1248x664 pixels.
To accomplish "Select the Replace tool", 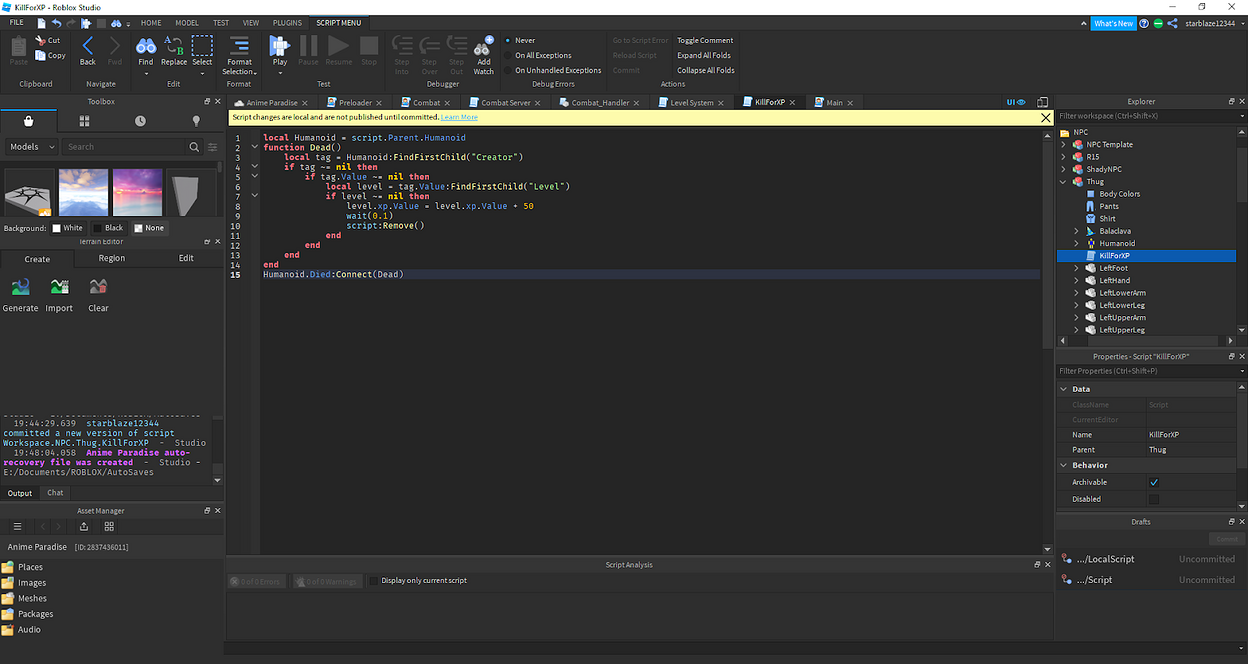I will pos(173,48).
